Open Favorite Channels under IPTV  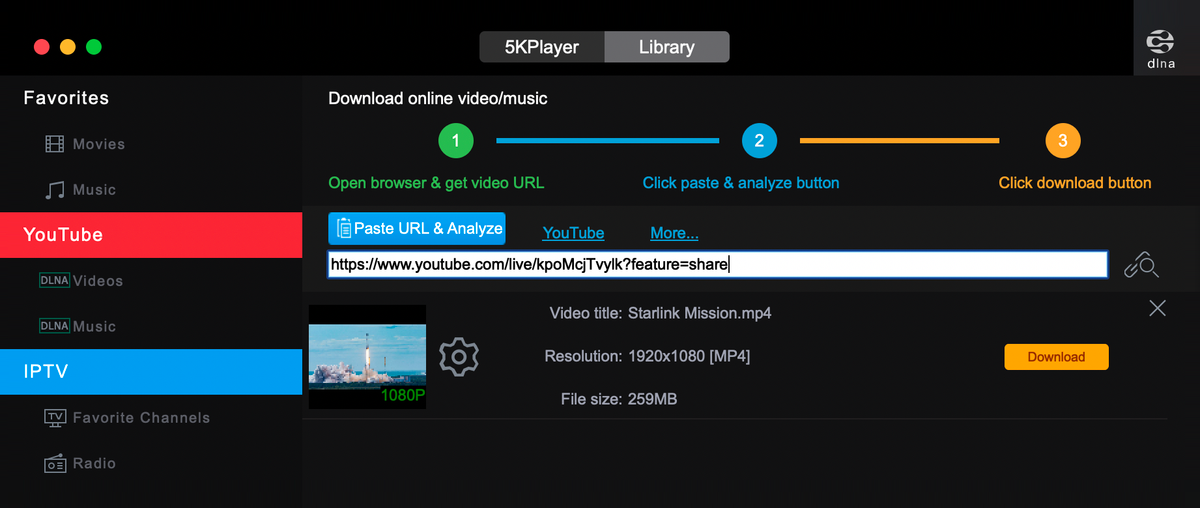[x=127, y=417]
